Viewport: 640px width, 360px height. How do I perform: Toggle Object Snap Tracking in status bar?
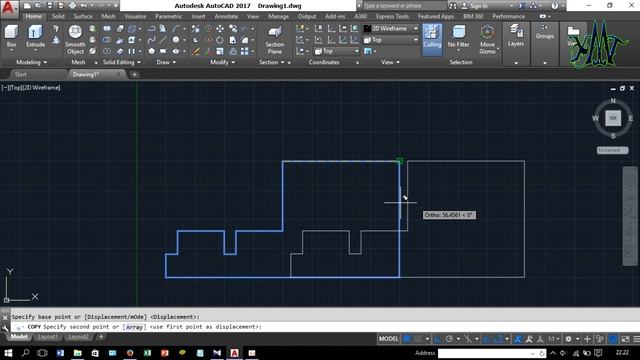(487, 339)
